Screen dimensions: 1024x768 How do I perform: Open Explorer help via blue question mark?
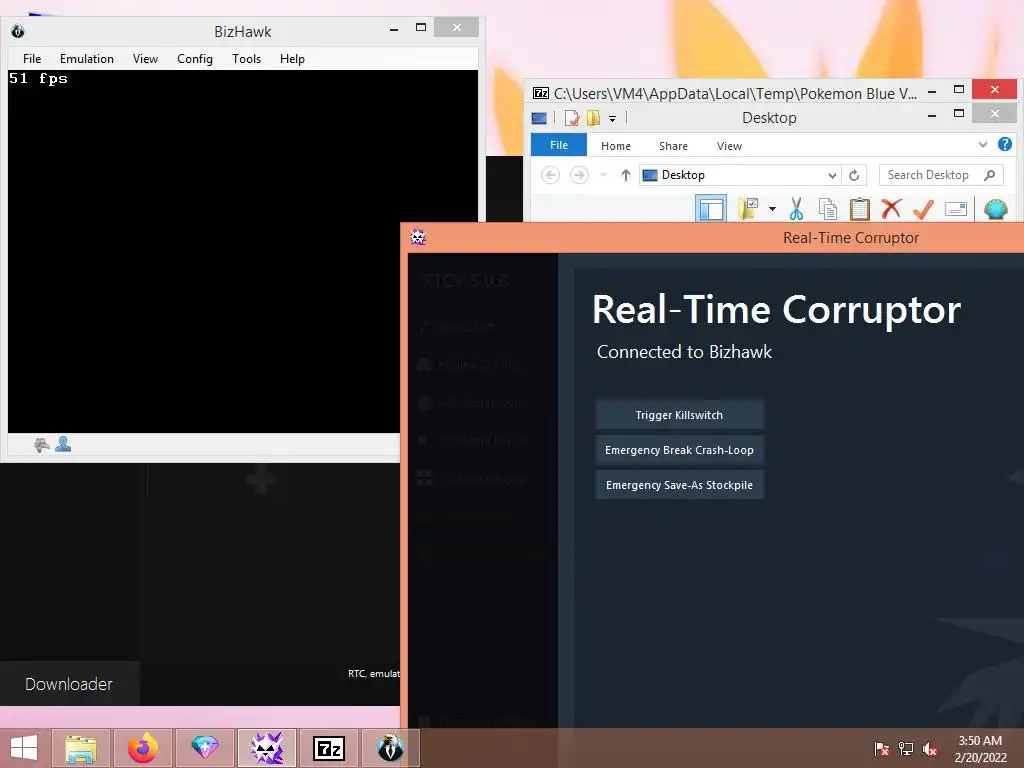tap(1005, 144)
